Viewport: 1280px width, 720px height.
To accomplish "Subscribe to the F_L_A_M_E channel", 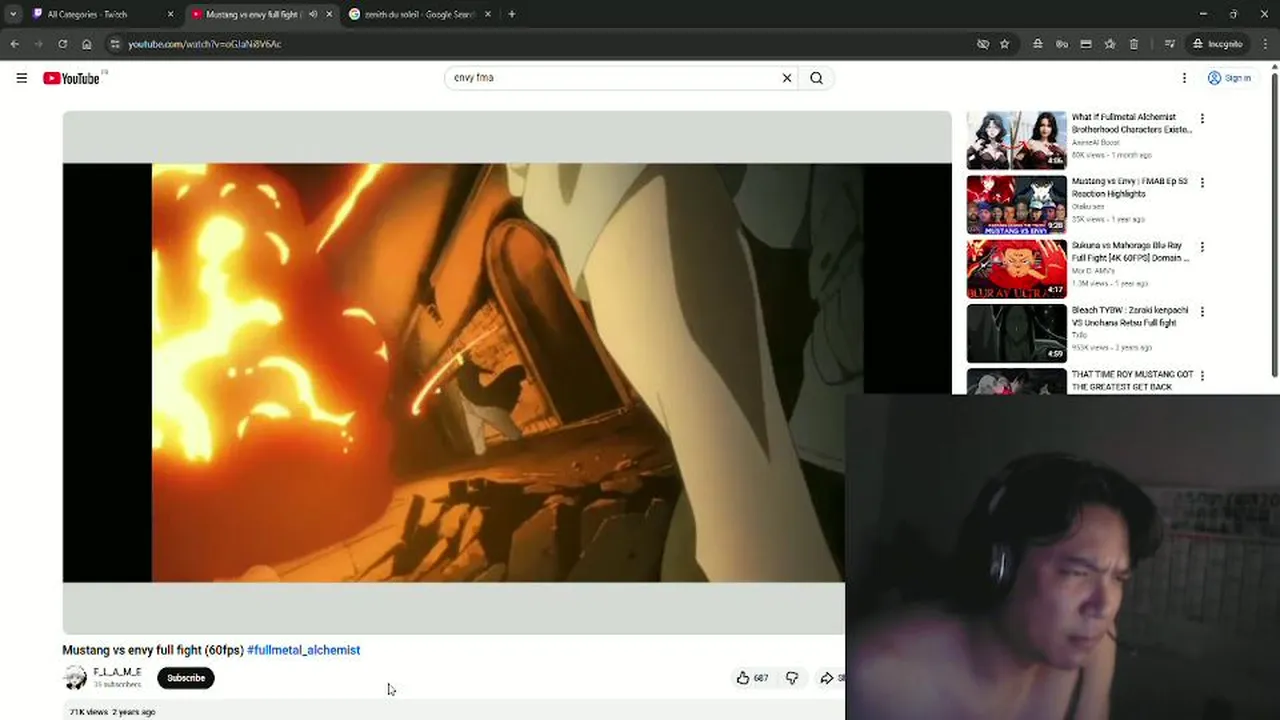I will 186,678.
